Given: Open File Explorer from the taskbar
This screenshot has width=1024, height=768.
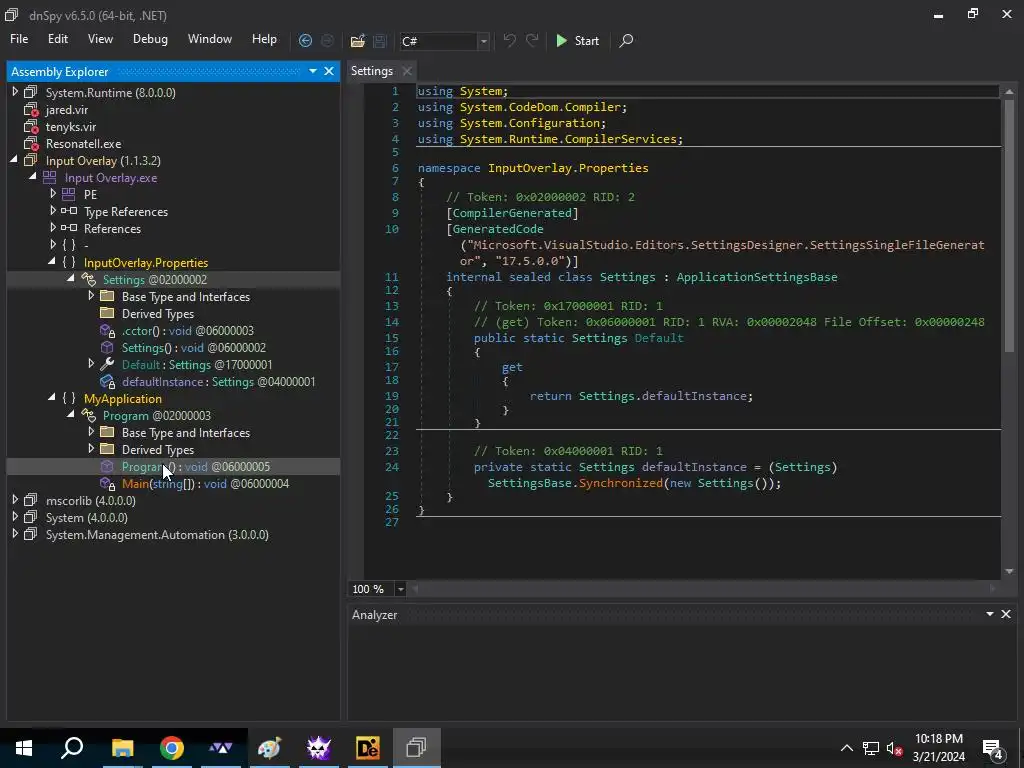Looking at the screenshot, I should tap(122, 748).
